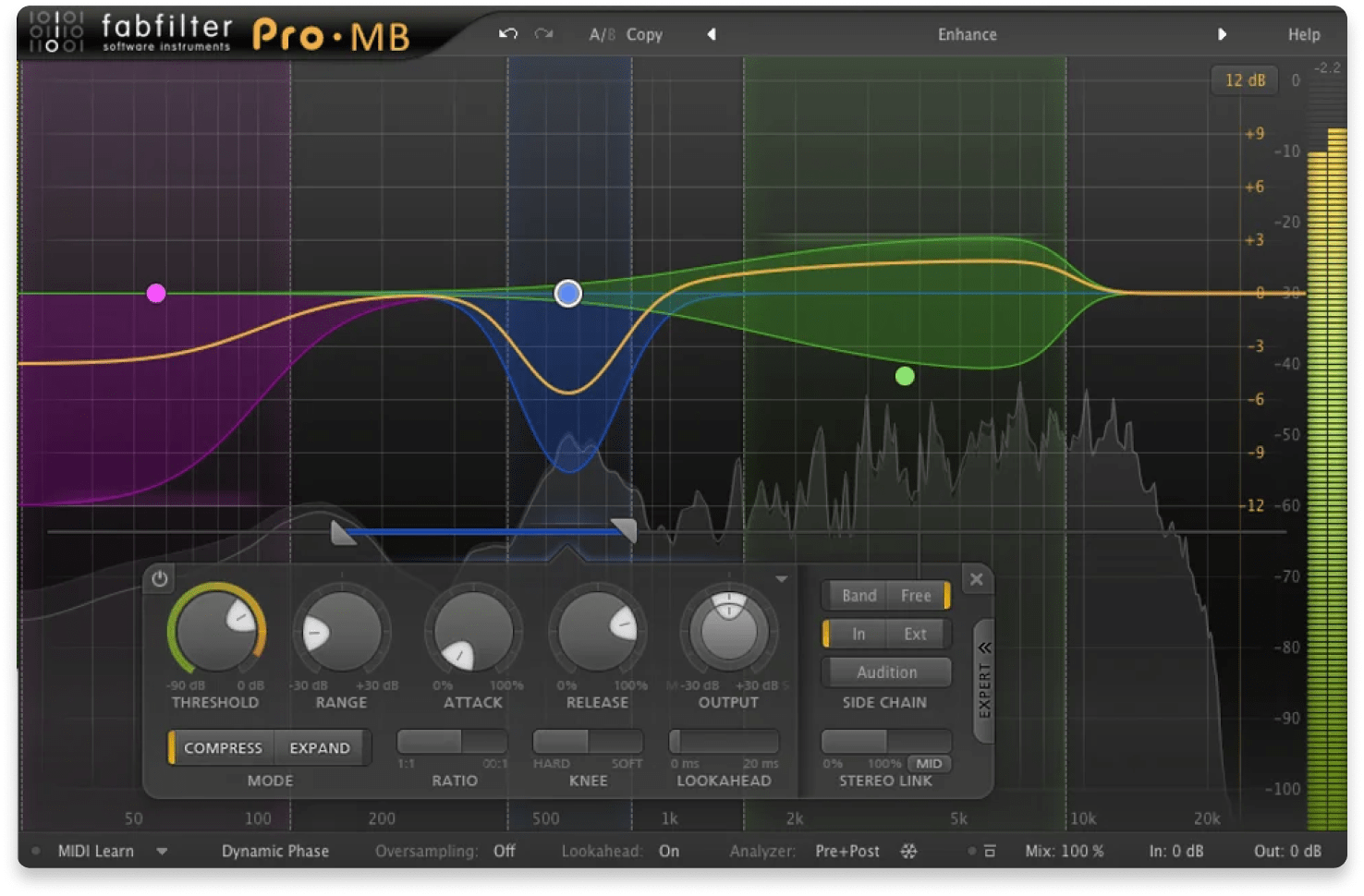Switch the band mode to EXPAND

coord(320,747)
